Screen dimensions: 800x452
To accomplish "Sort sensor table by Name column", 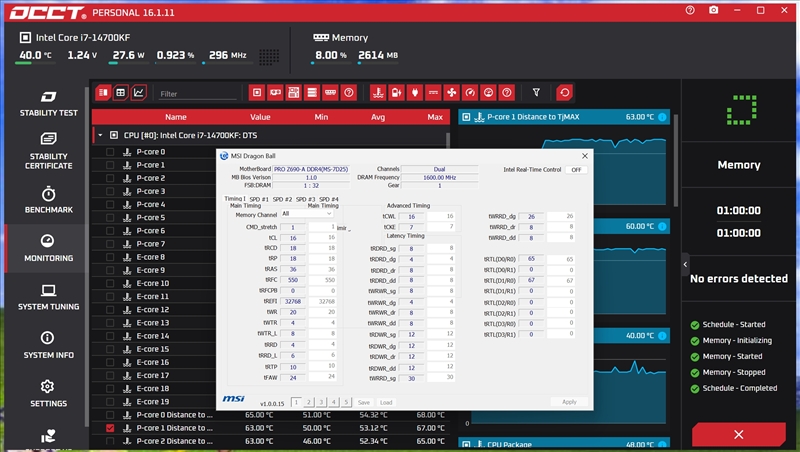I will [176, 117].
